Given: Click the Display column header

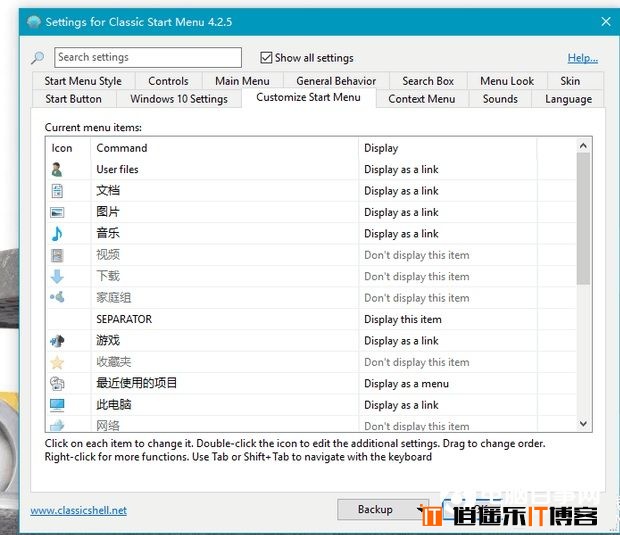Looking at the screenshot, I should [x=448, y=148].
